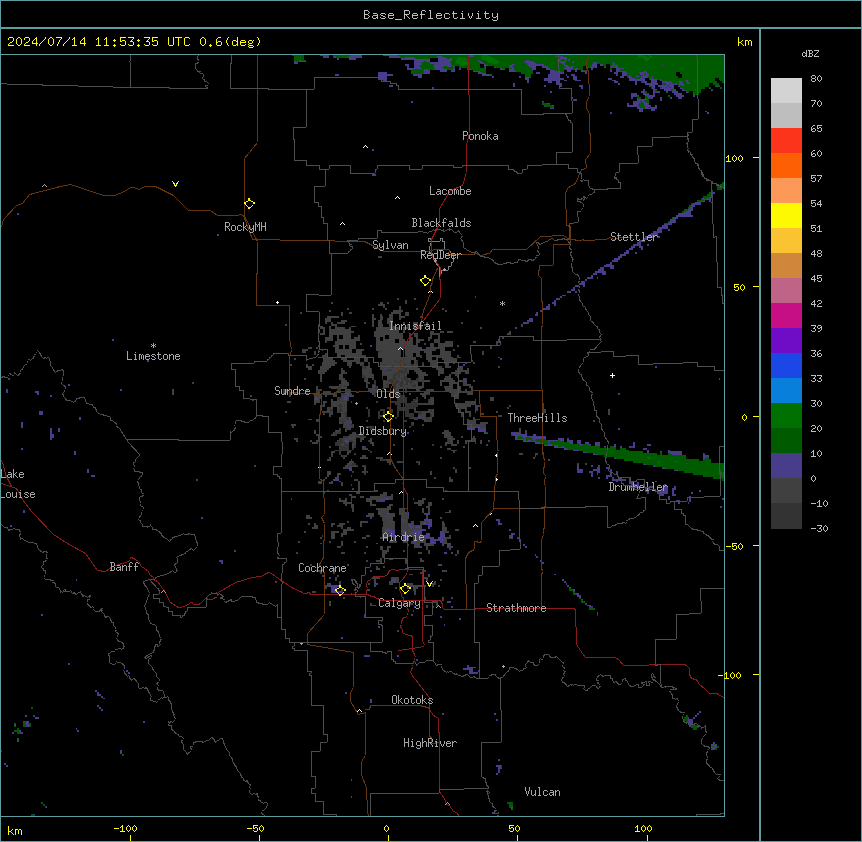This screenshot has height=842, width=862.
Task: Pick the orange 57-60 dBZ legend swatch
Action: (786, 165)
